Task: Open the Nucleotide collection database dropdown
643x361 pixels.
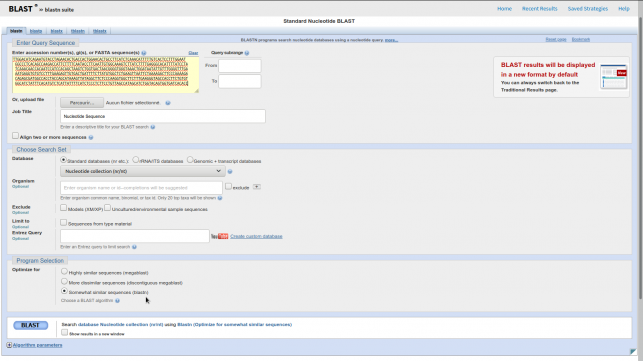Action: [143, 171]
